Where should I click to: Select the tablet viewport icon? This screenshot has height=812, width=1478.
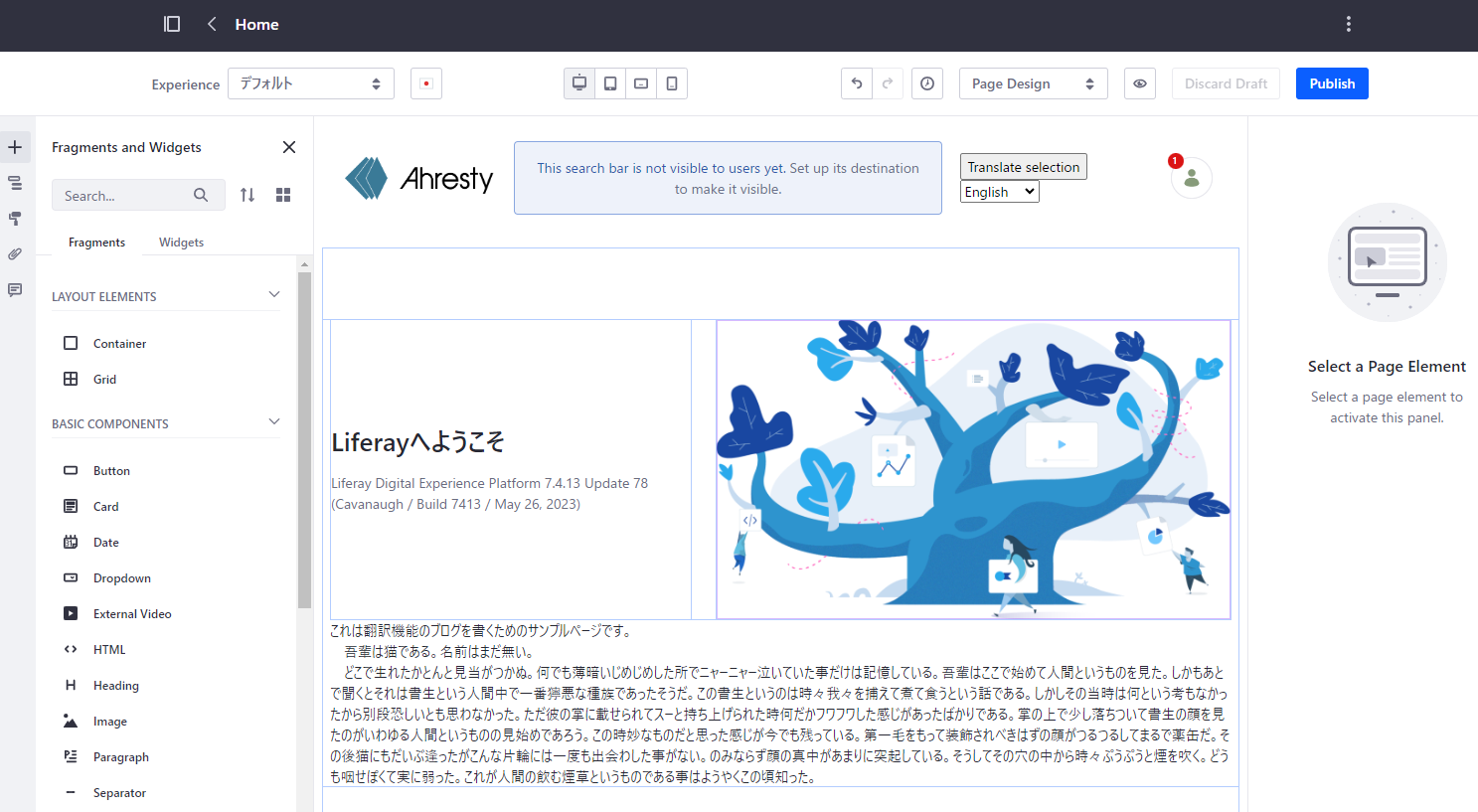tap(610, 83)
